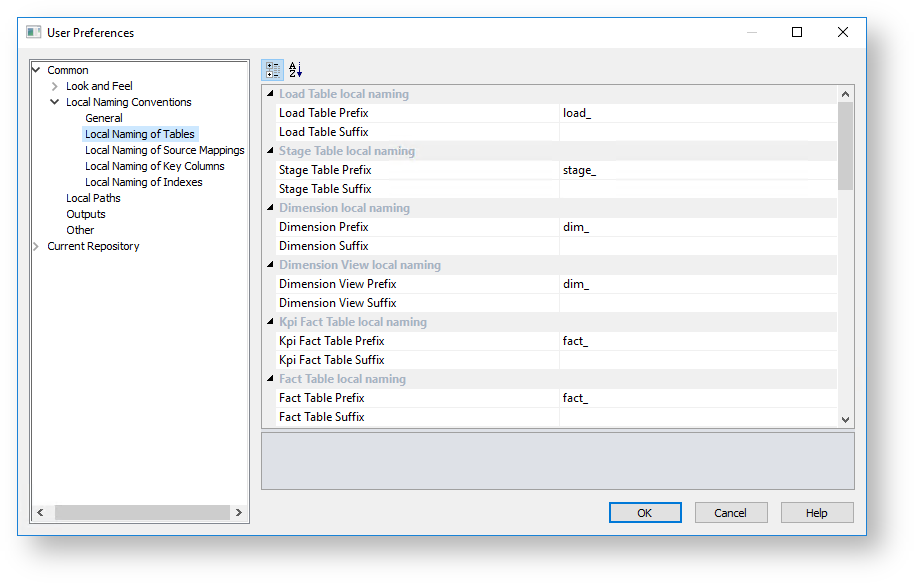Open Help for User Preferences

coord(817,513)
